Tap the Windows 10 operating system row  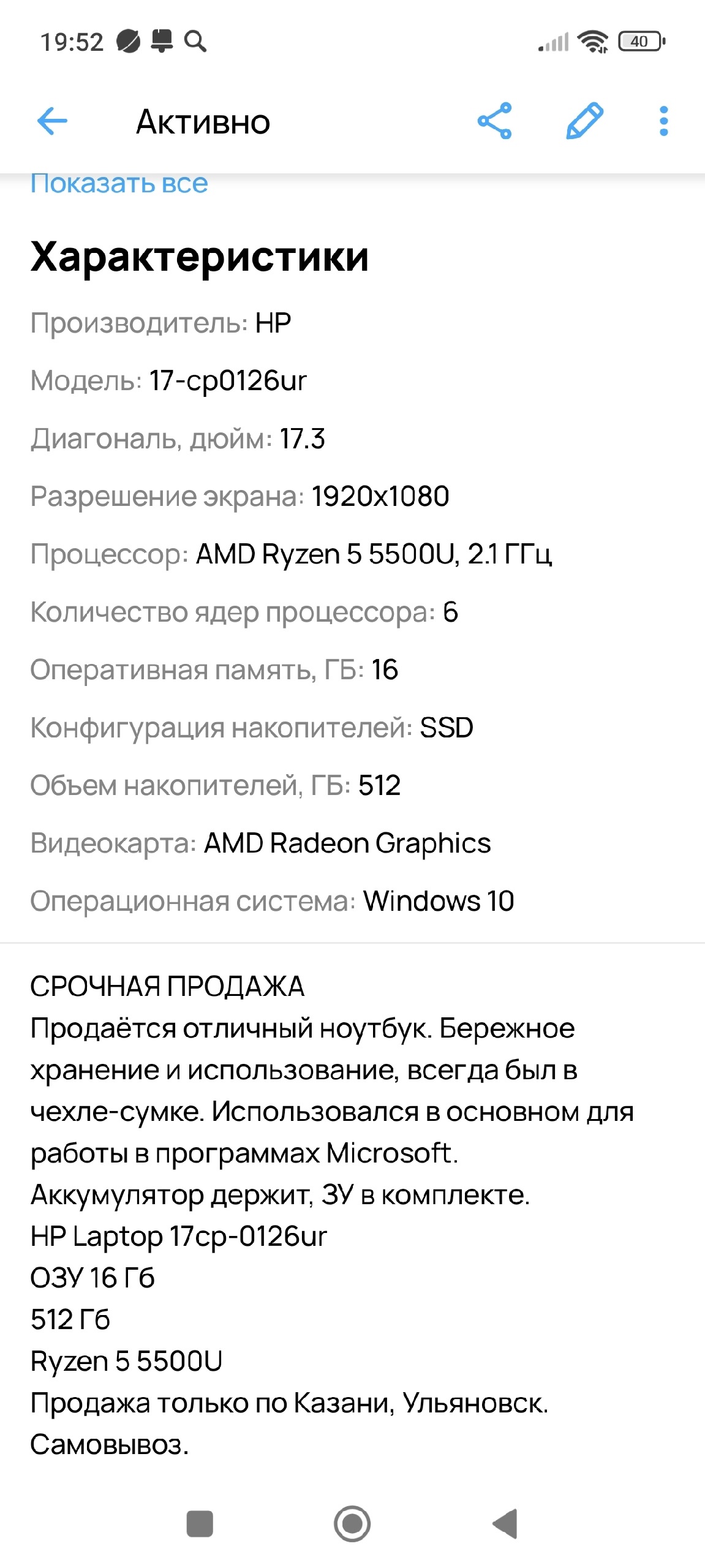[x=272, y=901]
